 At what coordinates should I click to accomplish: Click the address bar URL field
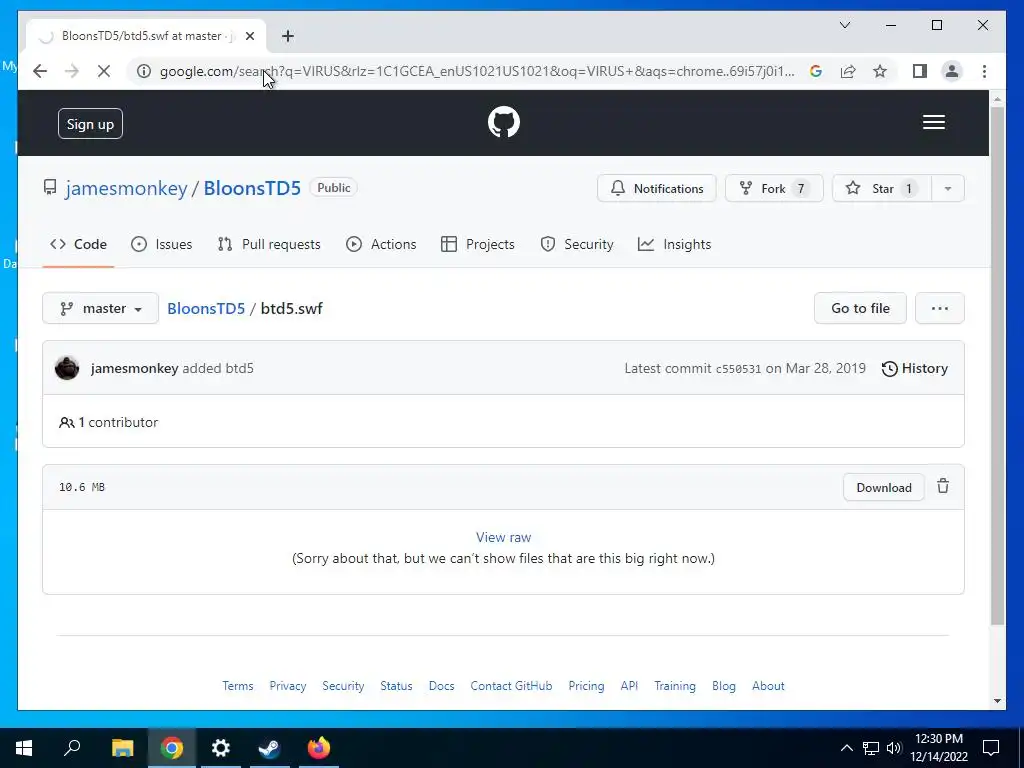pos(477,71)
